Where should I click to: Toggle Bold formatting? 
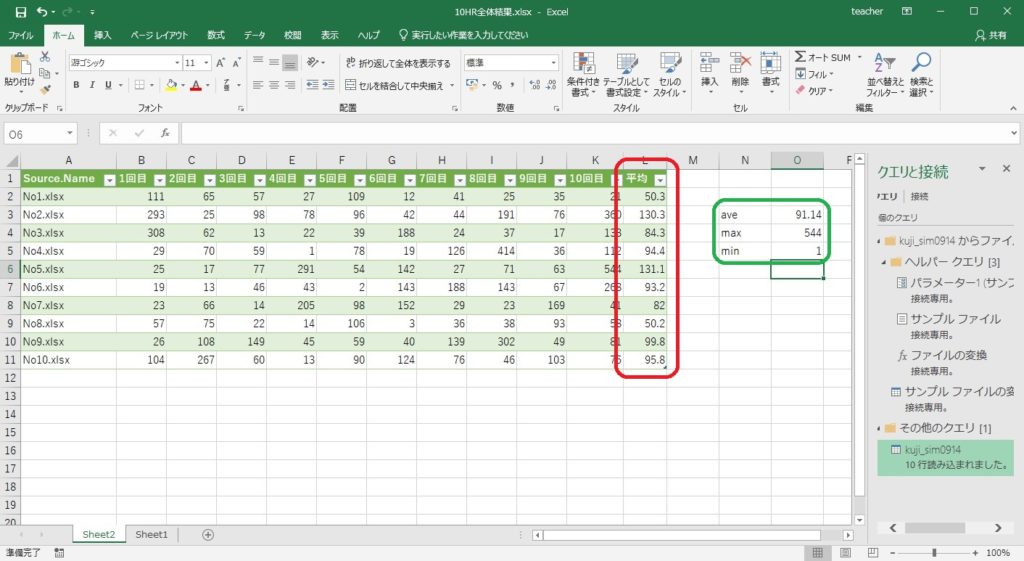[76, 85]
